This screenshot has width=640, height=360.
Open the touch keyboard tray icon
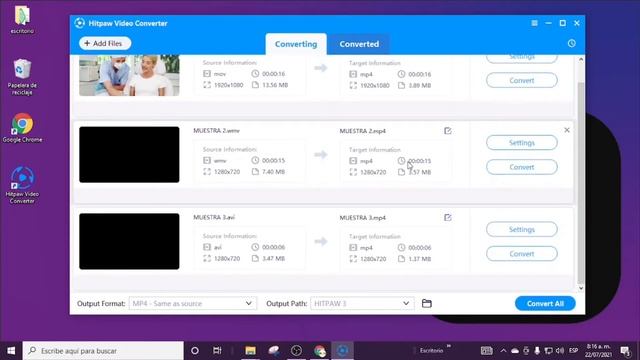(x=487, y=351)
